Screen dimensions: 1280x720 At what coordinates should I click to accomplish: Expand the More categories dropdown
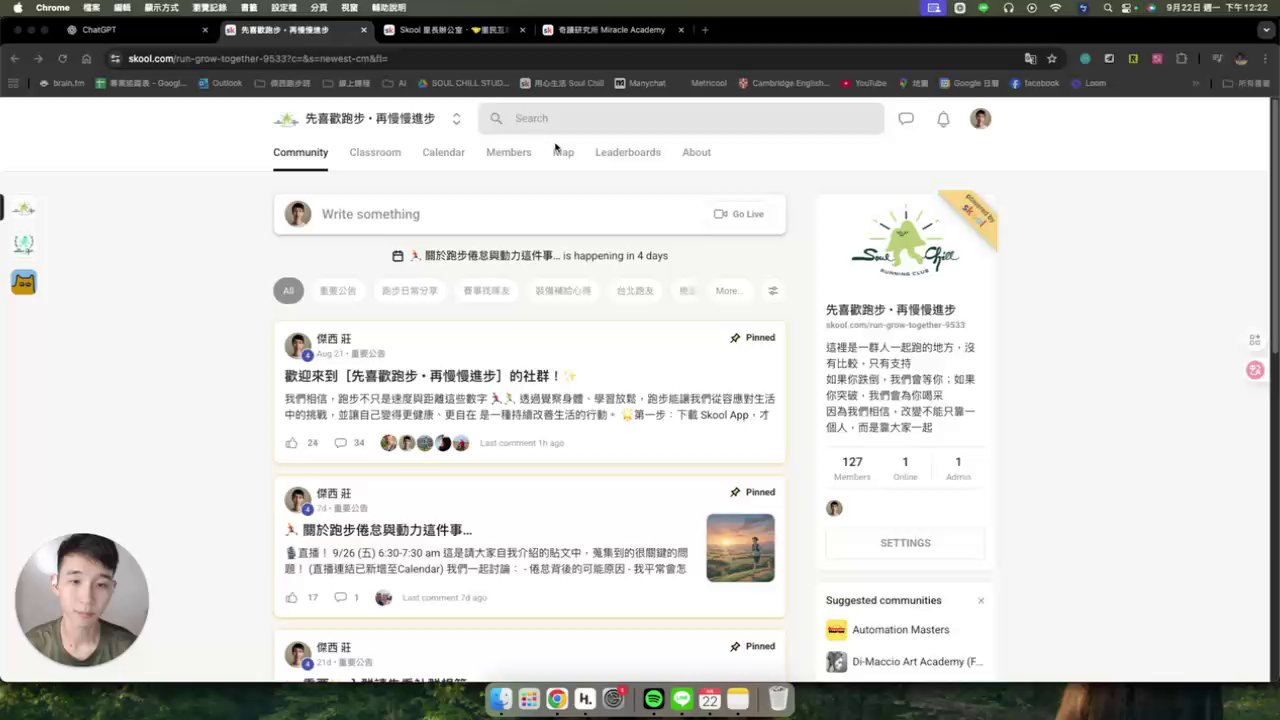click(729, 291)
